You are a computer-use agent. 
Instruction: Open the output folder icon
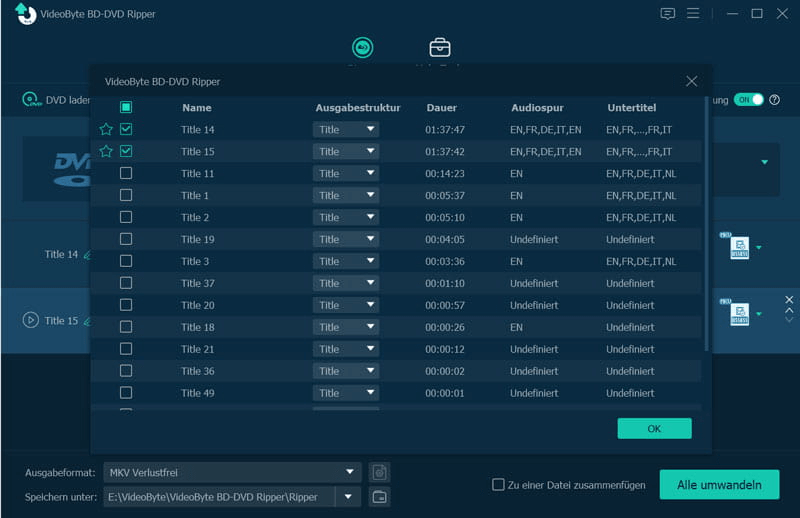pos(379,497)
